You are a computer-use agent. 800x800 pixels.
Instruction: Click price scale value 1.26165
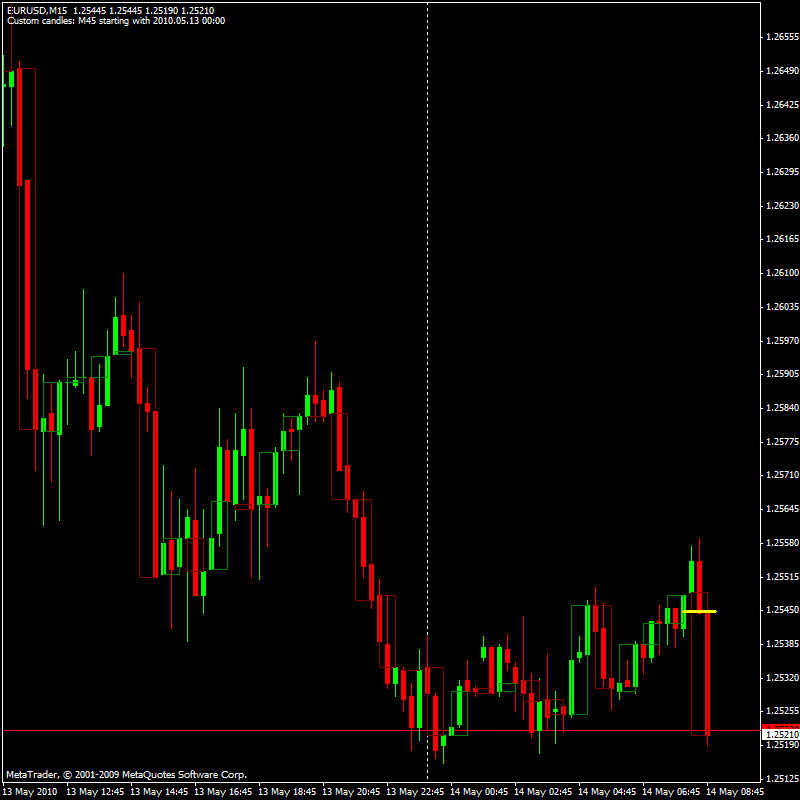pos(783,239)
